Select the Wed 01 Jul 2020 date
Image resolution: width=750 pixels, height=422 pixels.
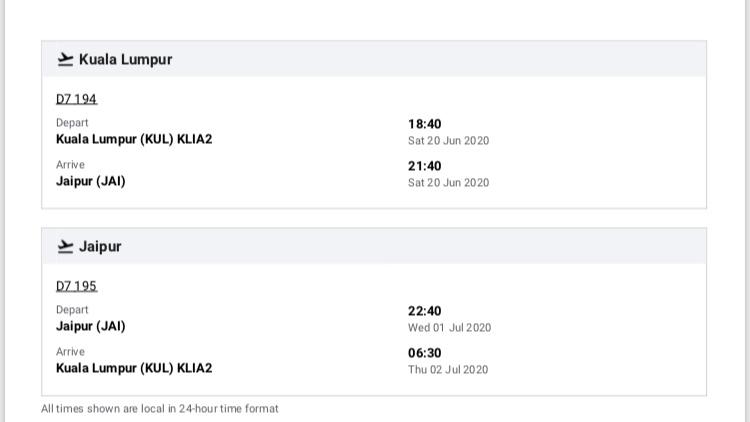(450, 328)
